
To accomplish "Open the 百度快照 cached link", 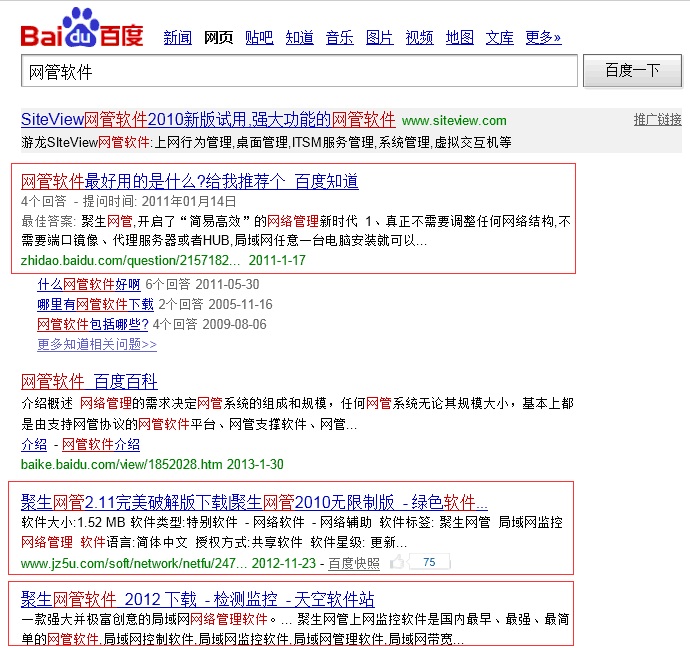I will pos(354,563).
